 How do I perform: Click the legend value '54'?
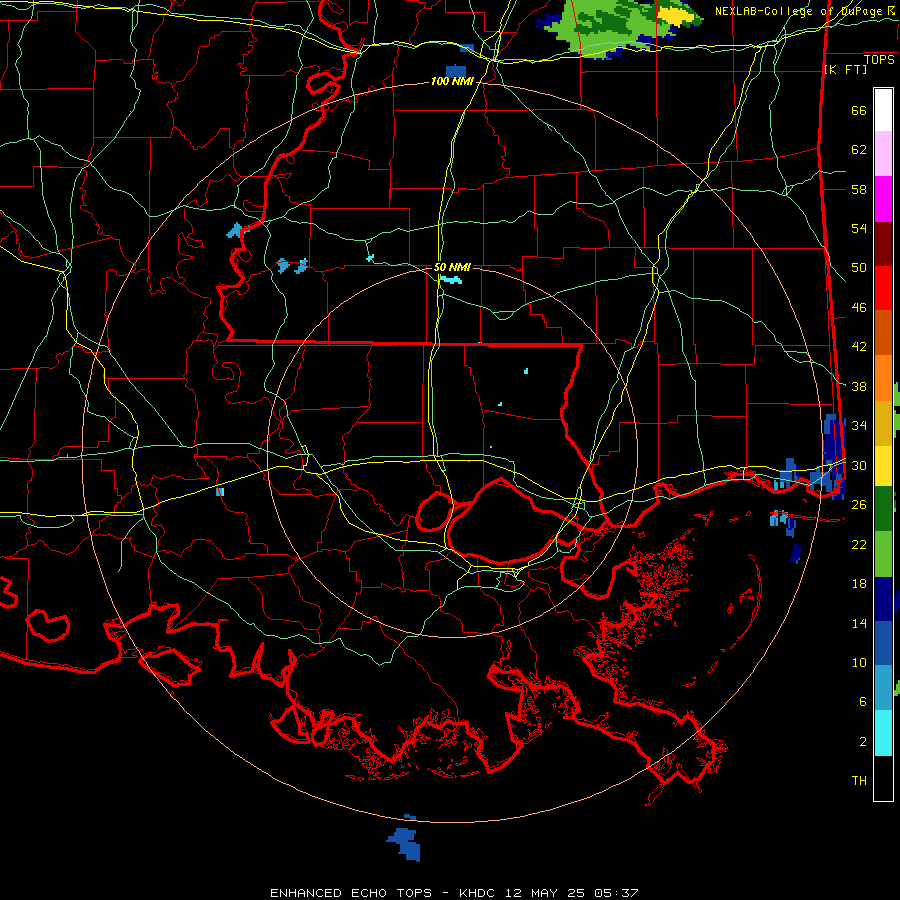pyautogui.click(x=859, y=228)
